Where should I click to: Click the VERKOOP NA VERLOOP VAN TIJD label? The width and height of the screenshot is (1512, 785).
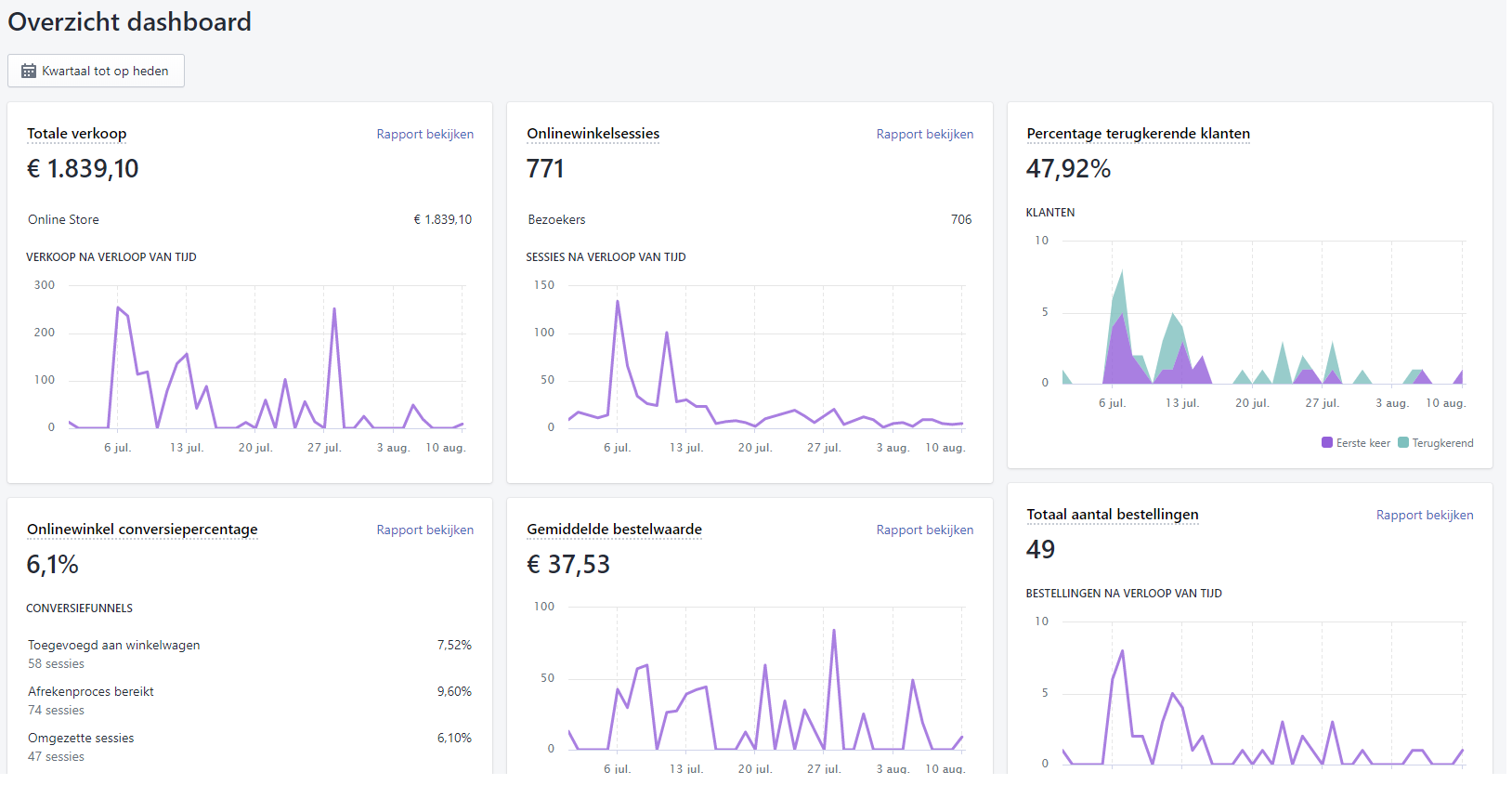tap(111, 257)
